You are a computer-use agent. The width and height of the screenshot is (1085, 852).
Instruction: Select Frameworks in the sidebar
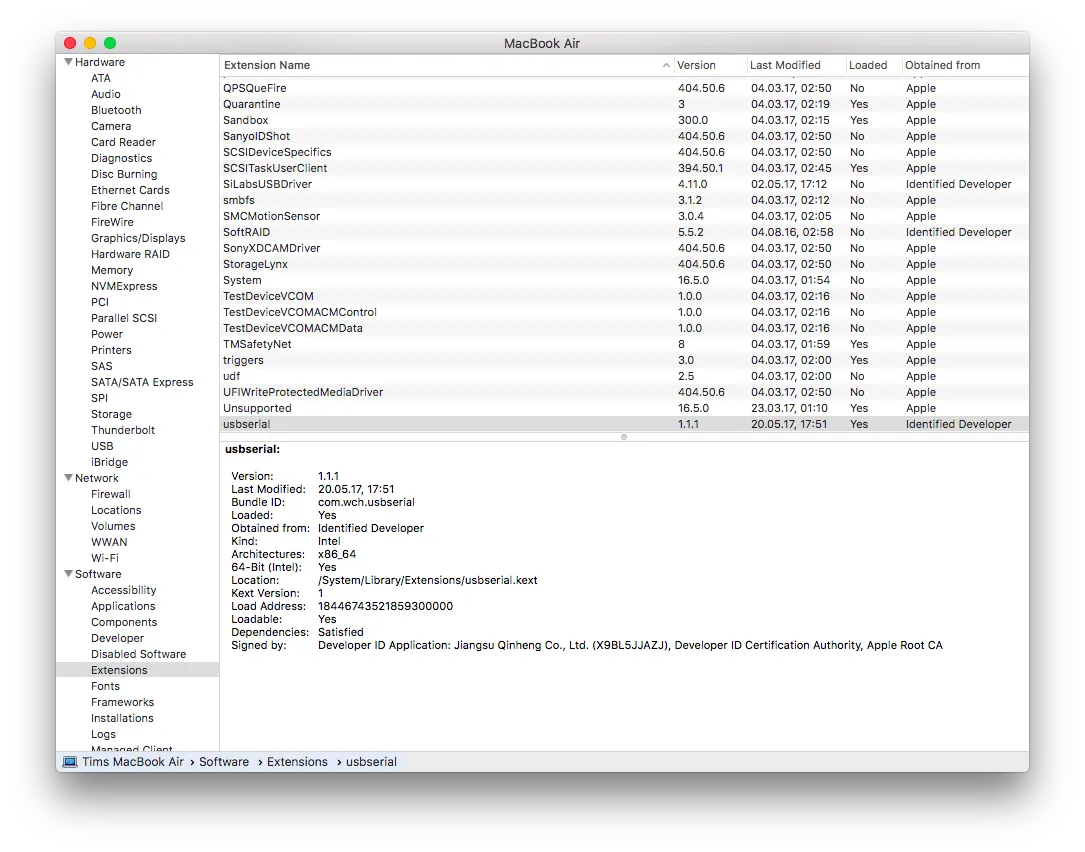pyautogui.click(x=122, y=702)
